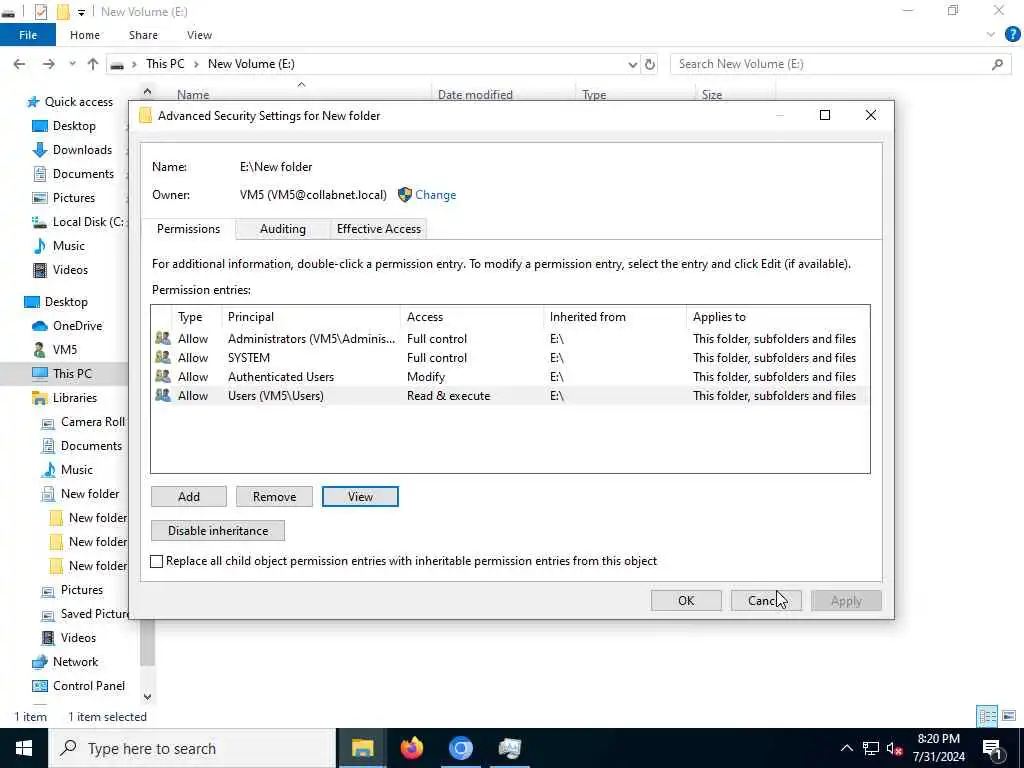Click the This PC breadcrumb arrow
This screenshot has width=1024, height=768.
pyautogui.click(x=196, y=64)
